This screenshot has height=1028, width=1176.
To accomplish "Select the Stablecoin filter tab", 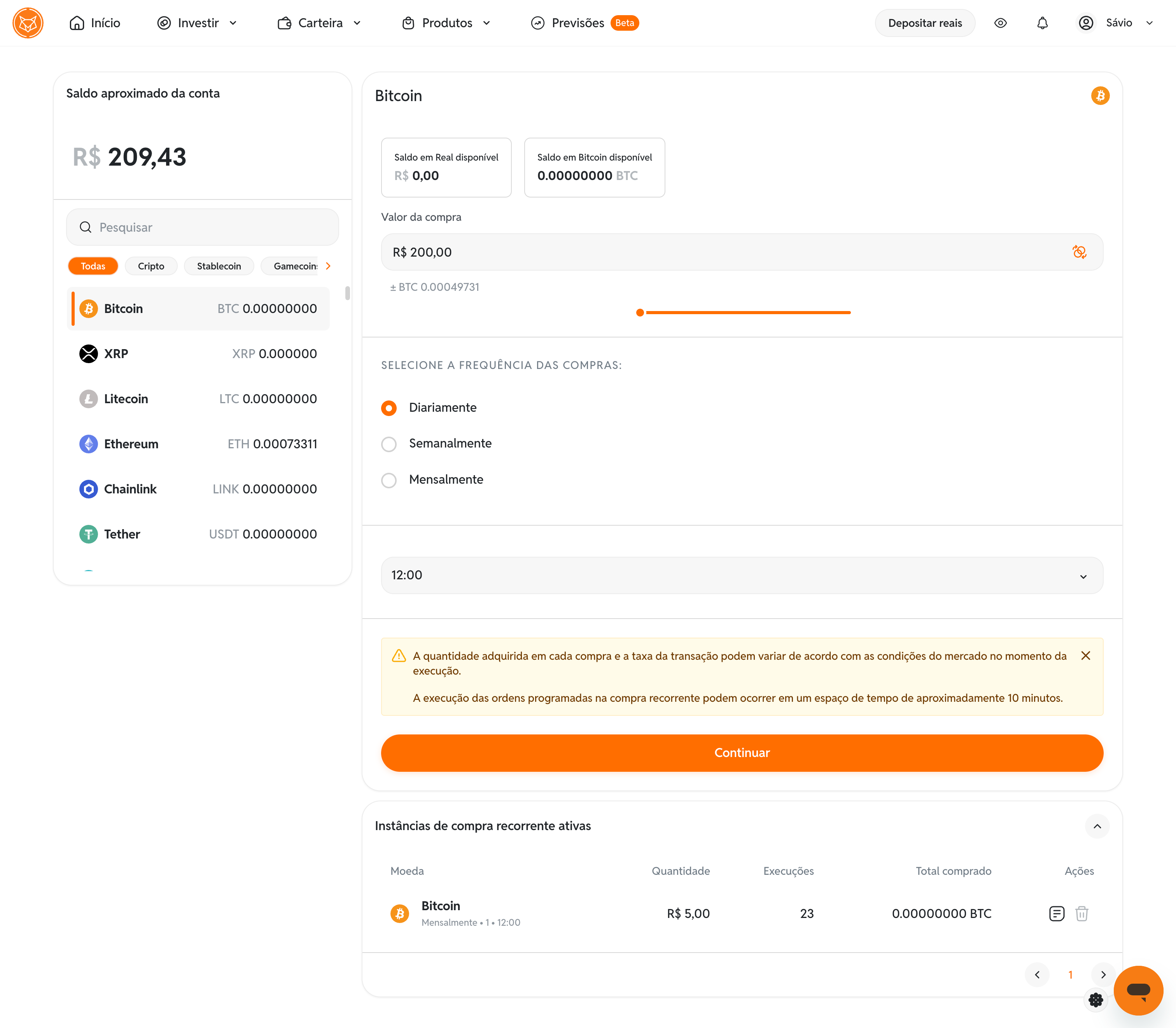I will pyautogui.click(x=219, y=266).
